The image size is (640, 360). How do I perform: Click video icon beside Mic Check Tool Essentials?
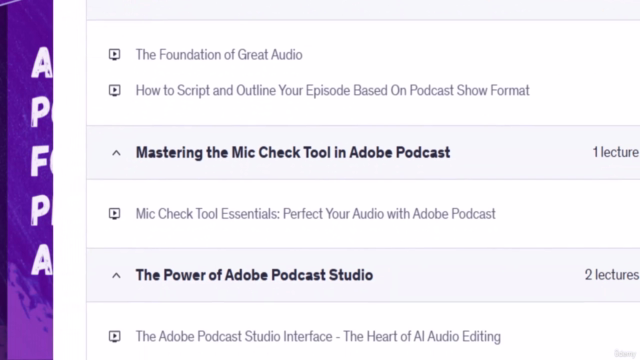[x=115, y=213]
